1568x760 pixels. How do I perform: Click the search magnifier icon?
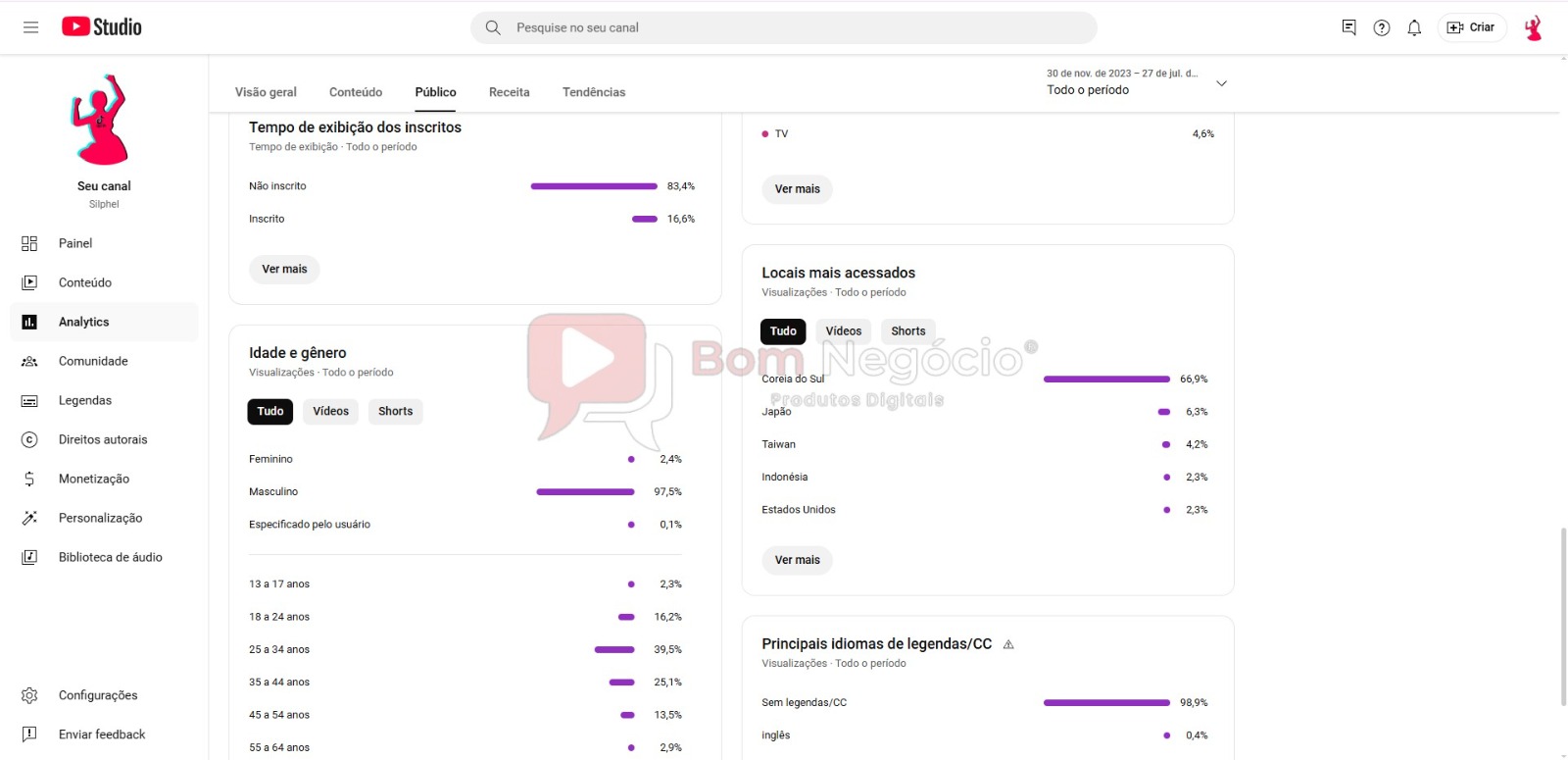(x=493, y=27)
